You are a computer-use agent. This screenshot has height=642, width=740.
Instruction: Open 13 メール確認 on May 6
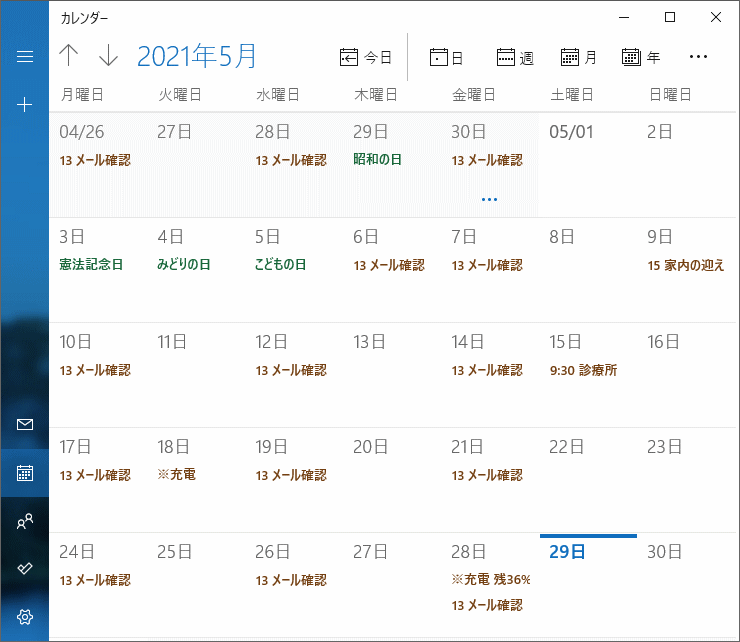389,265
